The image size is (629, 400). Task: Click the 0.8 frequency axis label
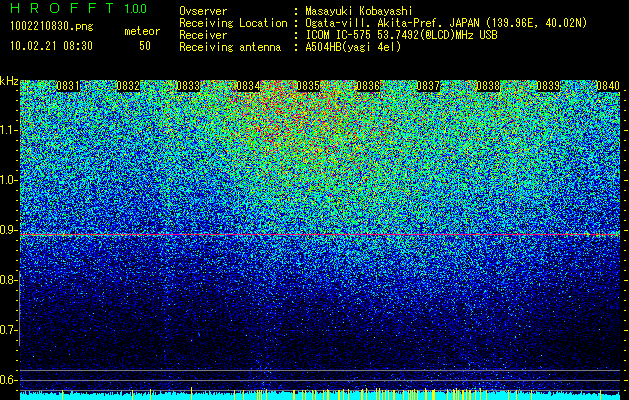click(x=8, y=280)
